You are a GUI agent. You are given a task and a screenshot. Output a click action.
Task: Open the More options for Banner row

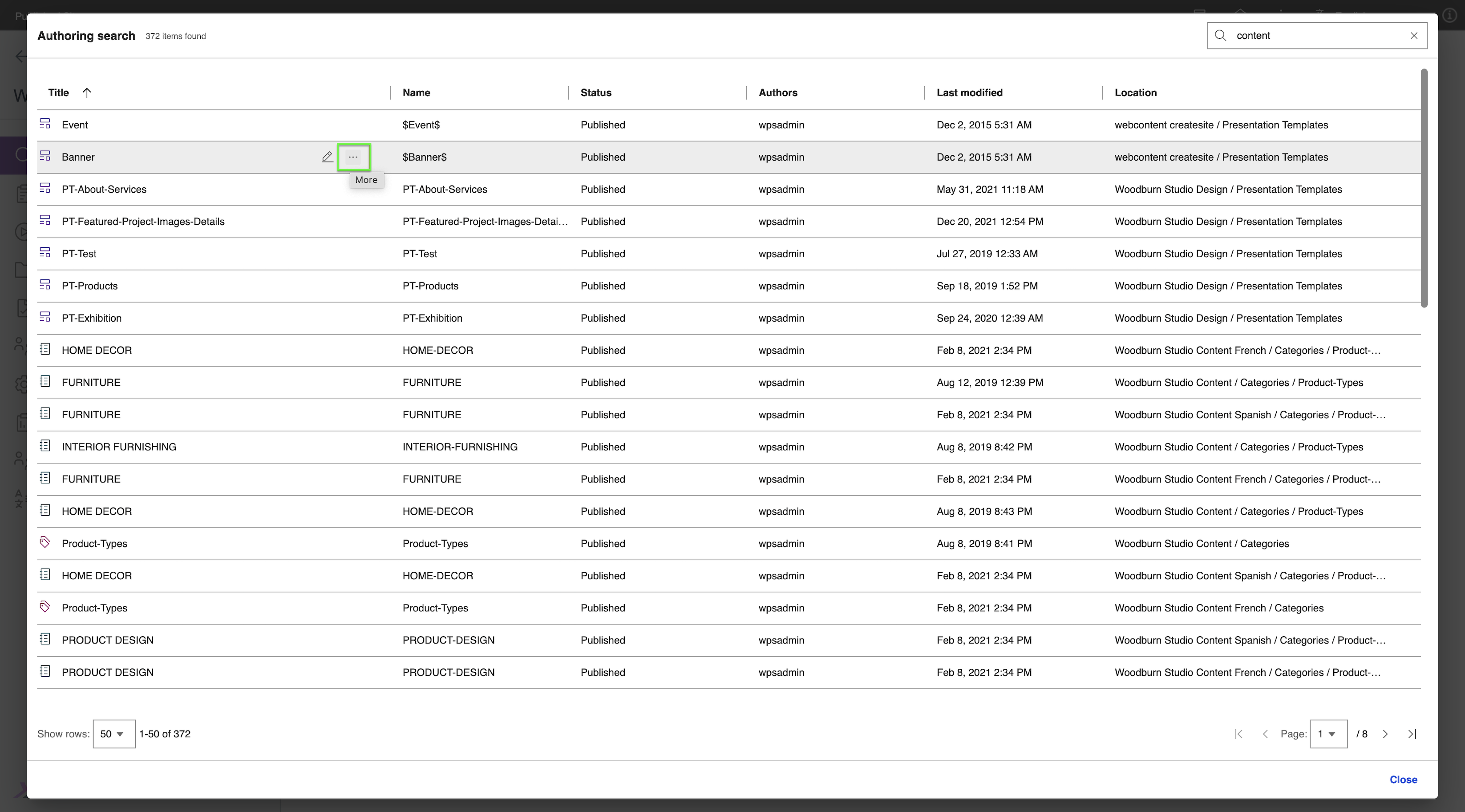[x=353, y=157]
